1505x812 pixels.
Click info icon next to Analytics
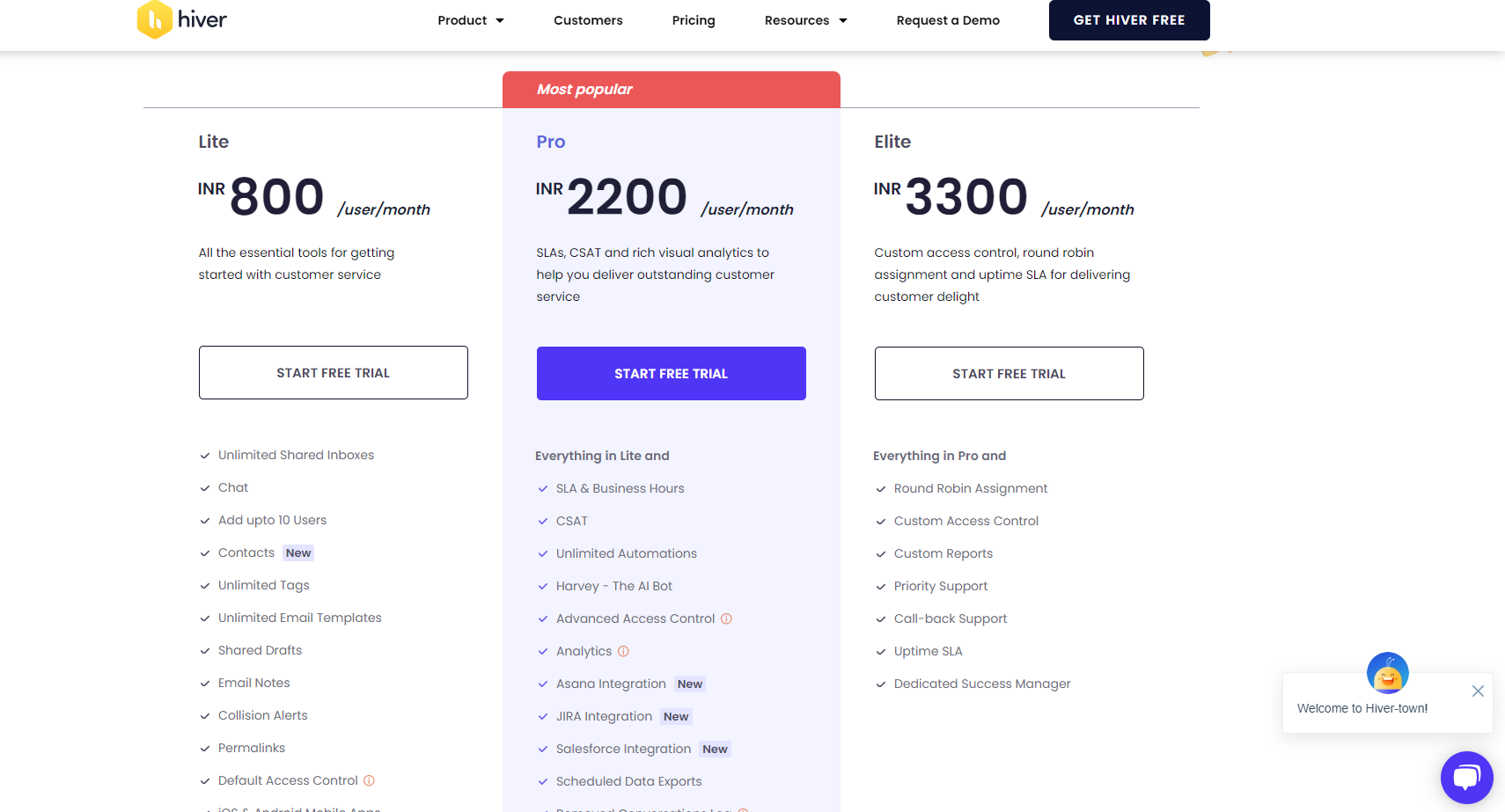tap(623, 651)
